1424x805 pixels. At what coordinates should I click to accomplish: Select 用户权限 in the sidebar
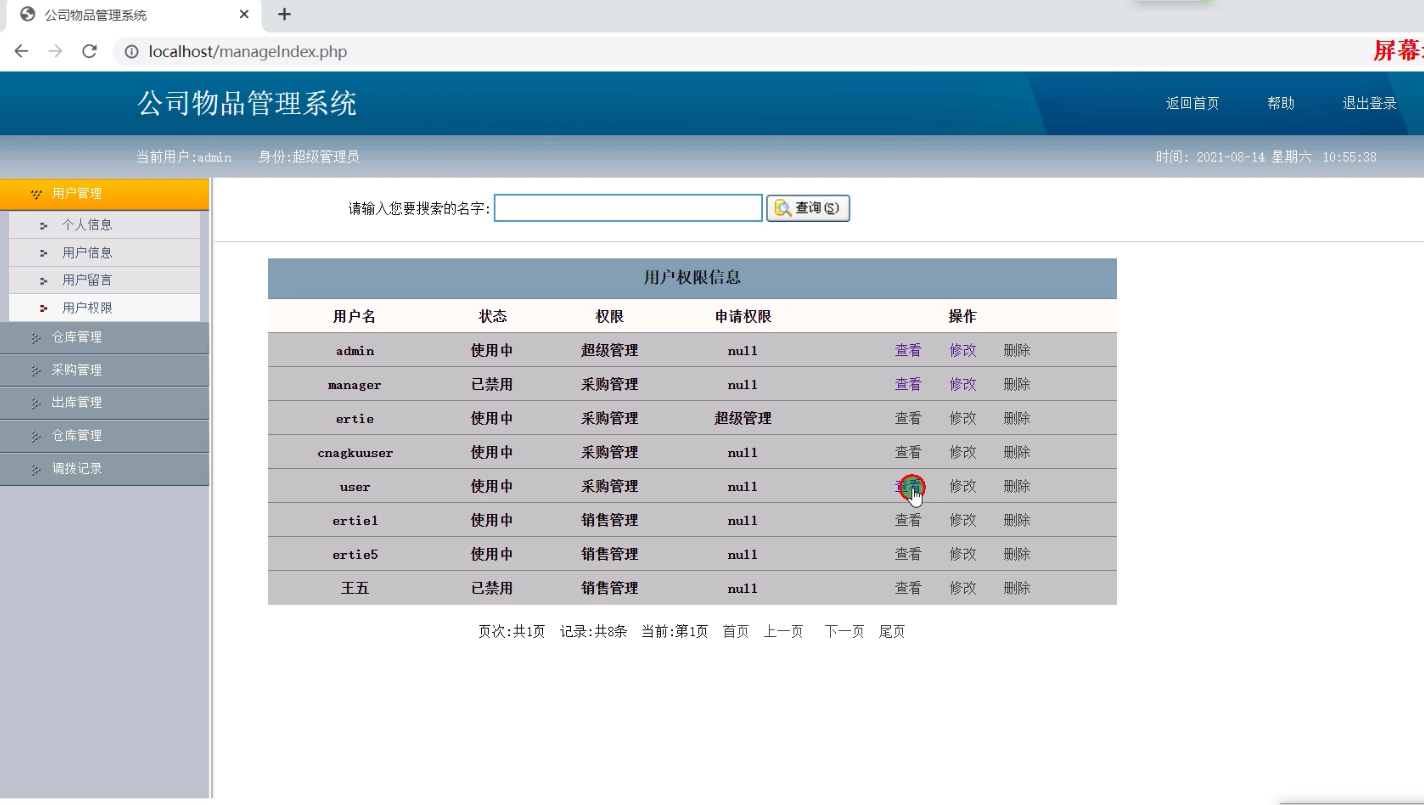click(87, 308)
